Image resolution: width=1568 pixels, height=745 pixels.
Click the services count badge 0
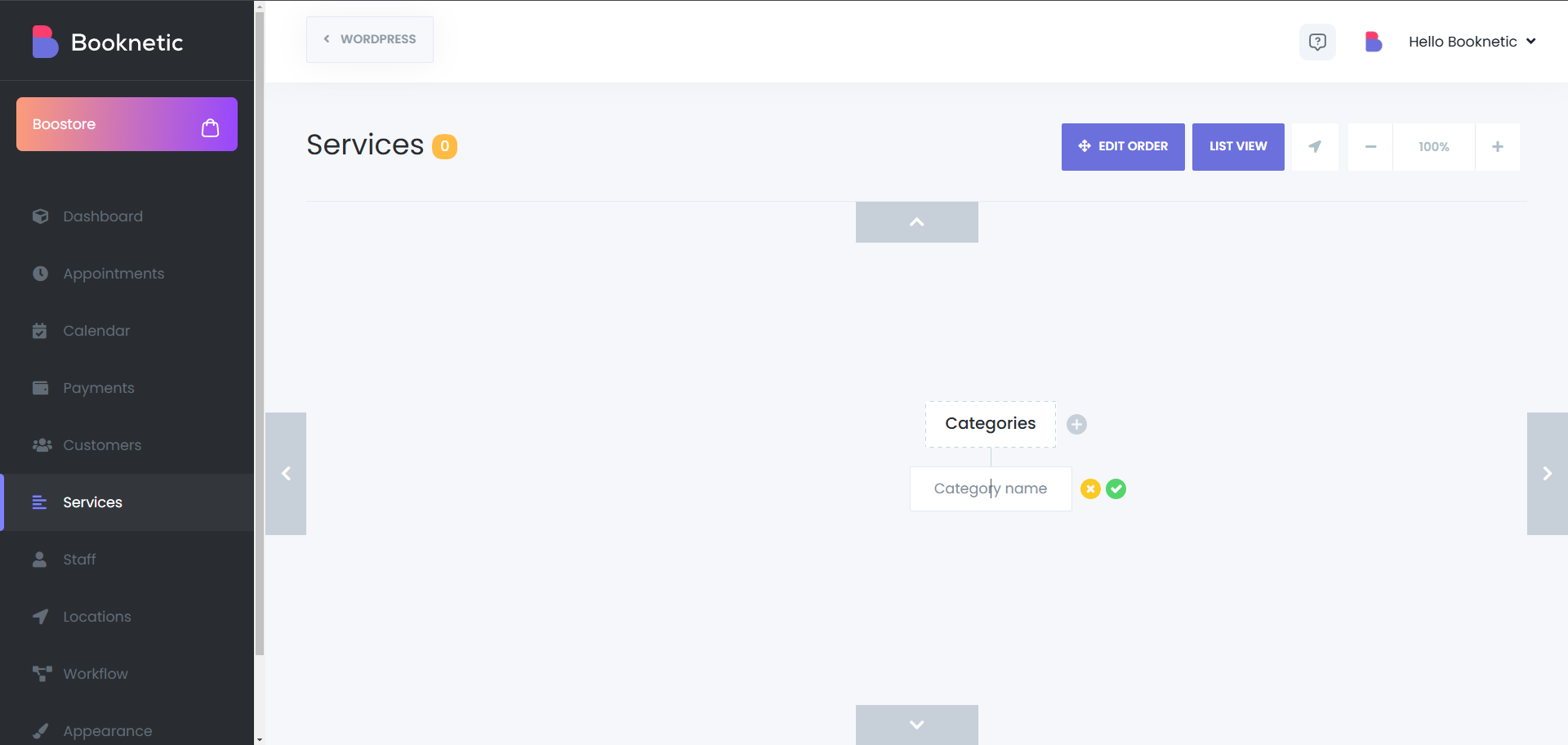click(445, 146)
